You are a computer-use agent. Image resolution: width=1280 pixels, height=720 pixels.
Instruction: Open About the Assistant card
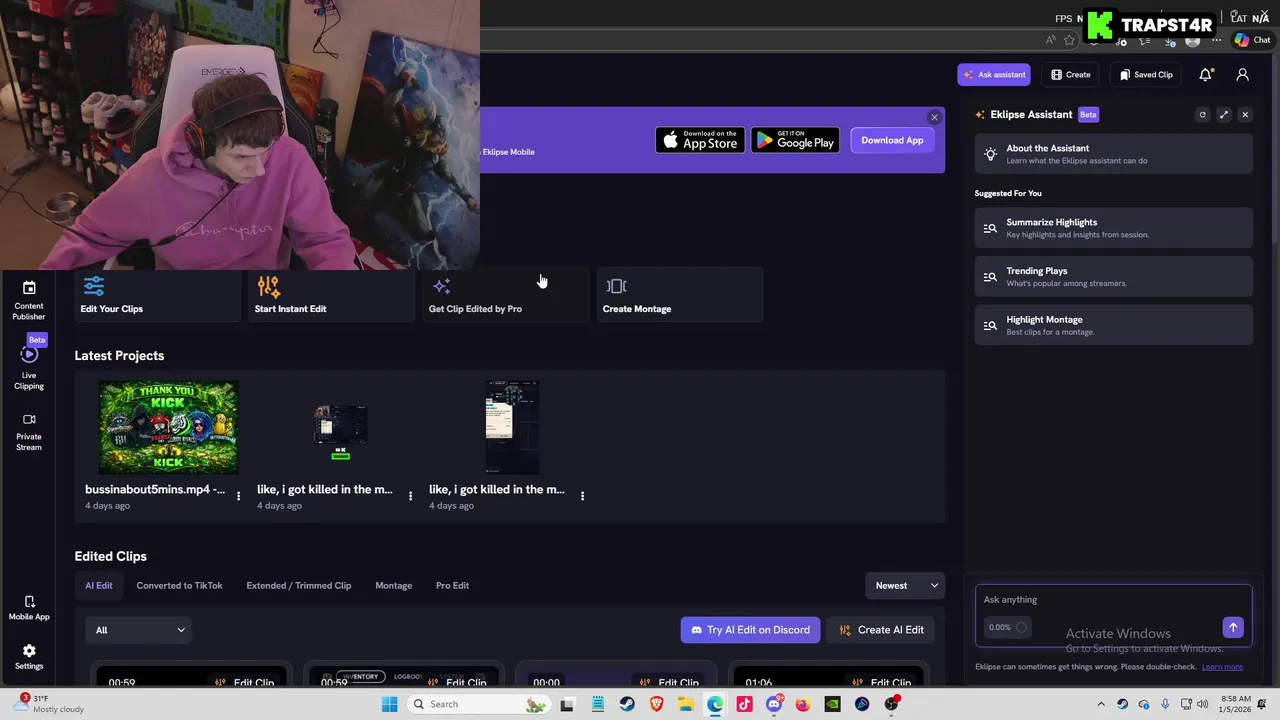coord(1114,154)
